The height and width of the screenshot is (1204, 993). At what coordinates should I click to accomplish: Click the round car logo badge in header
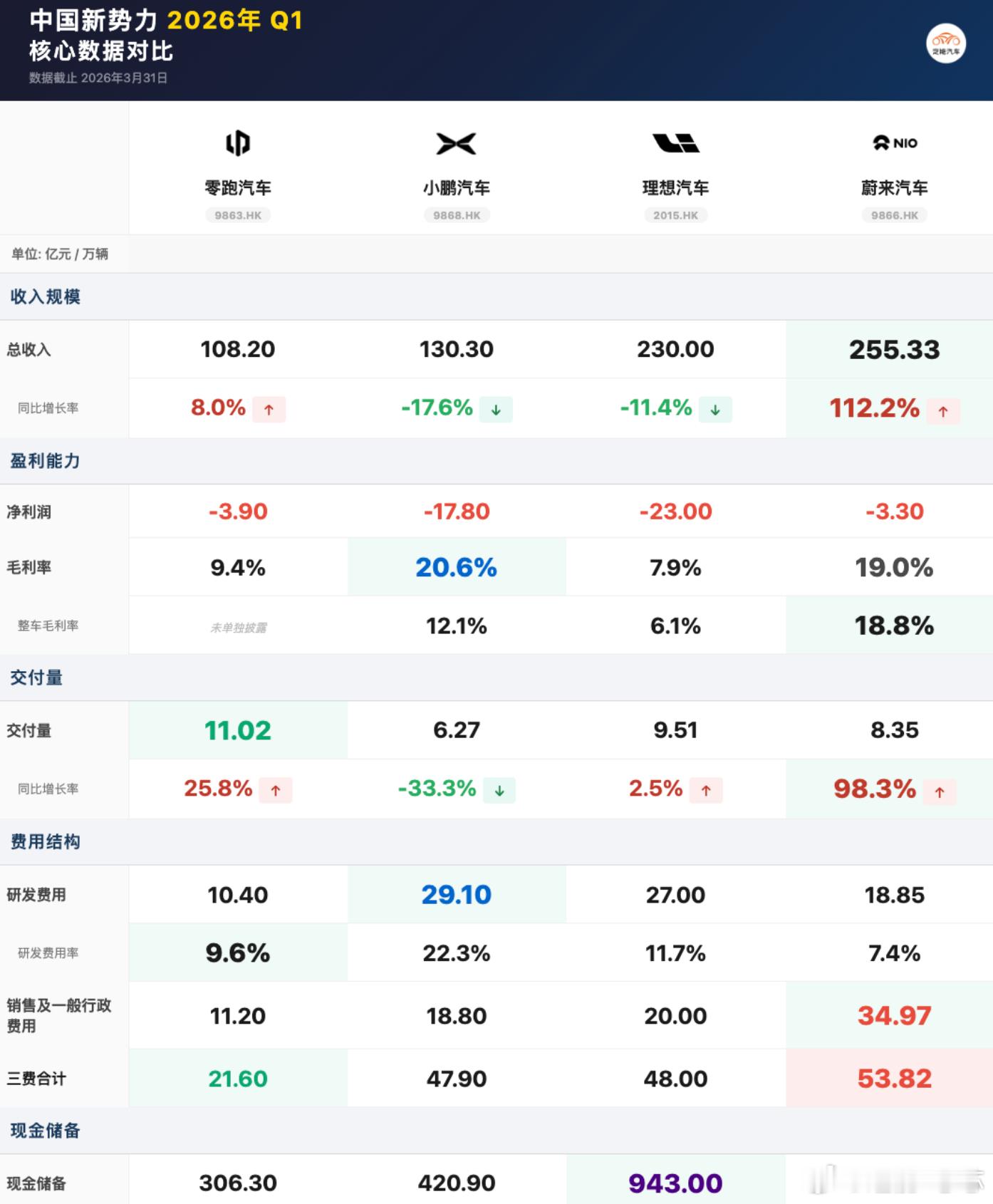point(946,43)
